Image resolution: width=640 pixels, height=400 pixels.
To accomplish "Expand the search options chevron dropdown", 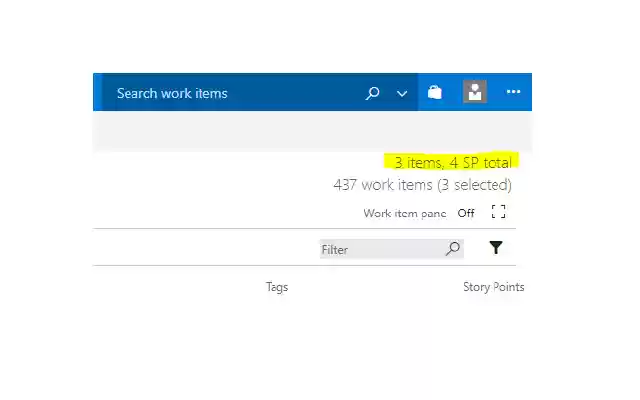I will pyautogui.click(x=402, y=94).
